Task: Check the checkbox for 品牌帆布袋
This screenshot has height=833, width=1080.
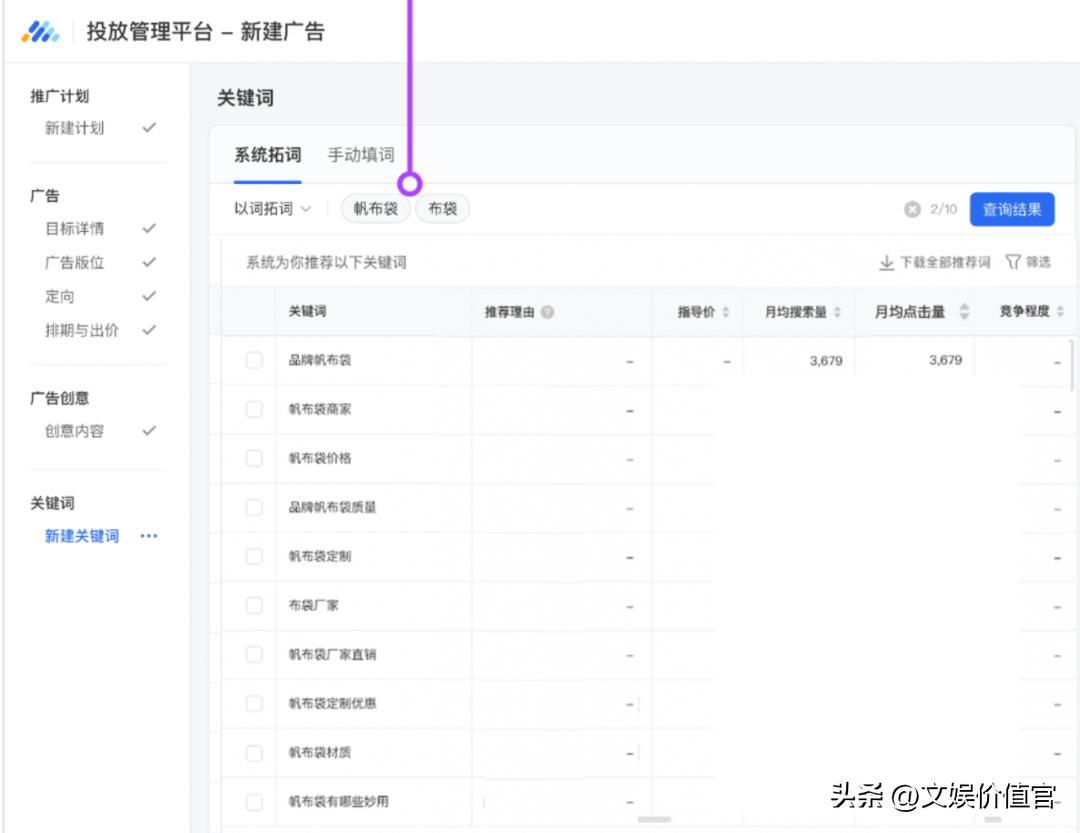Action: [x=253, y=360]
